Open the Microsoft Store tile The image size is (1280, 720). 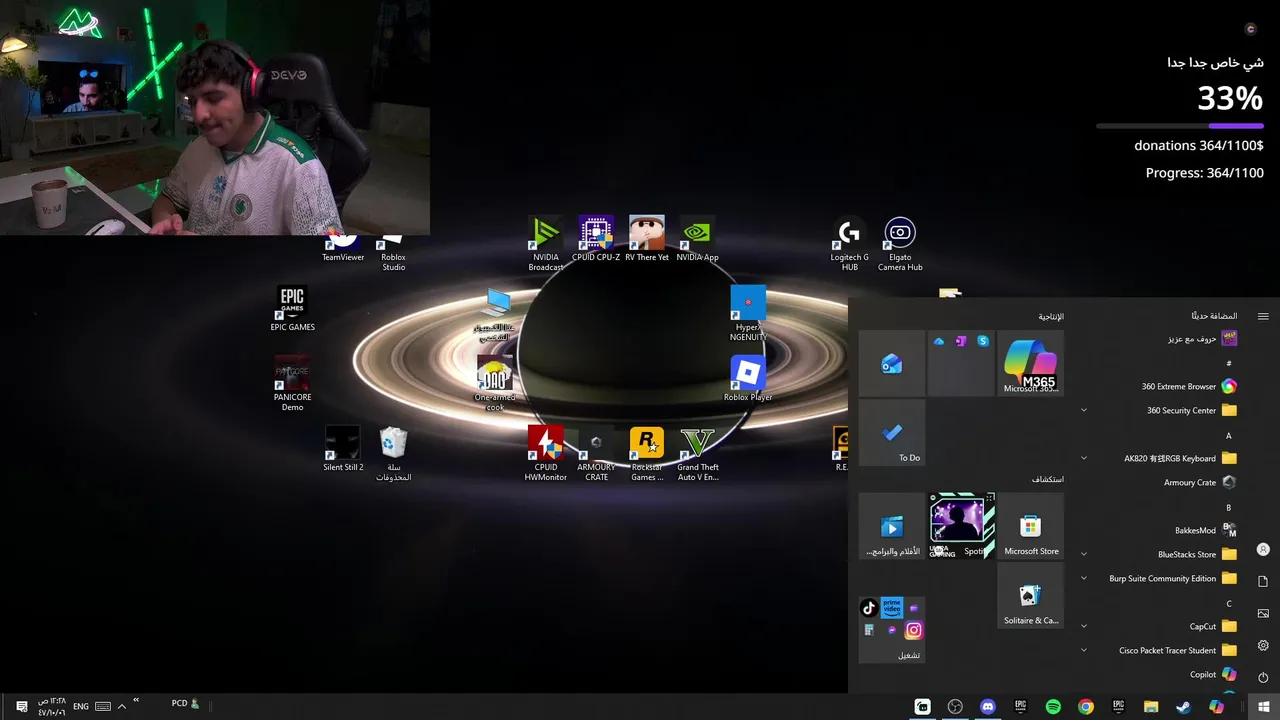click(x=1030, y=525)
